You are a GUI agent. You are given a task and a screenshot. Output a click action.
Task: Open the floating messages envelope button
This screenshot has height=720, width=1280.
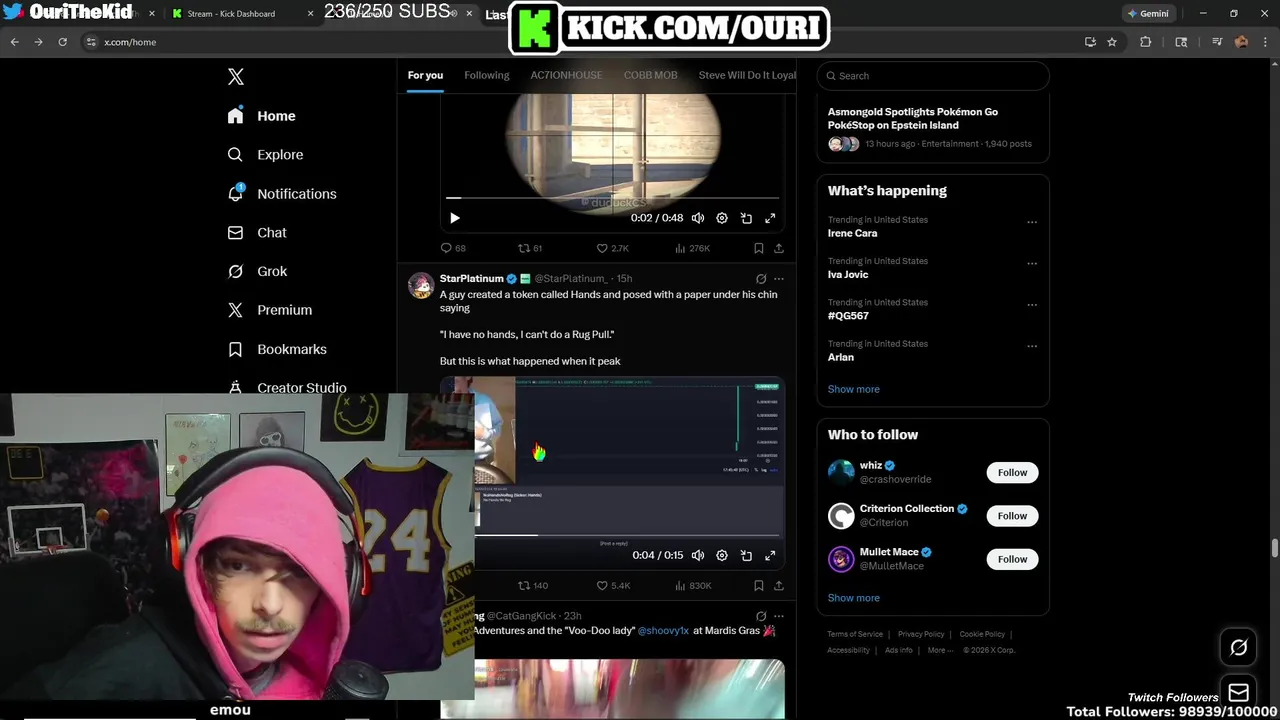(x=1238, y=692)
